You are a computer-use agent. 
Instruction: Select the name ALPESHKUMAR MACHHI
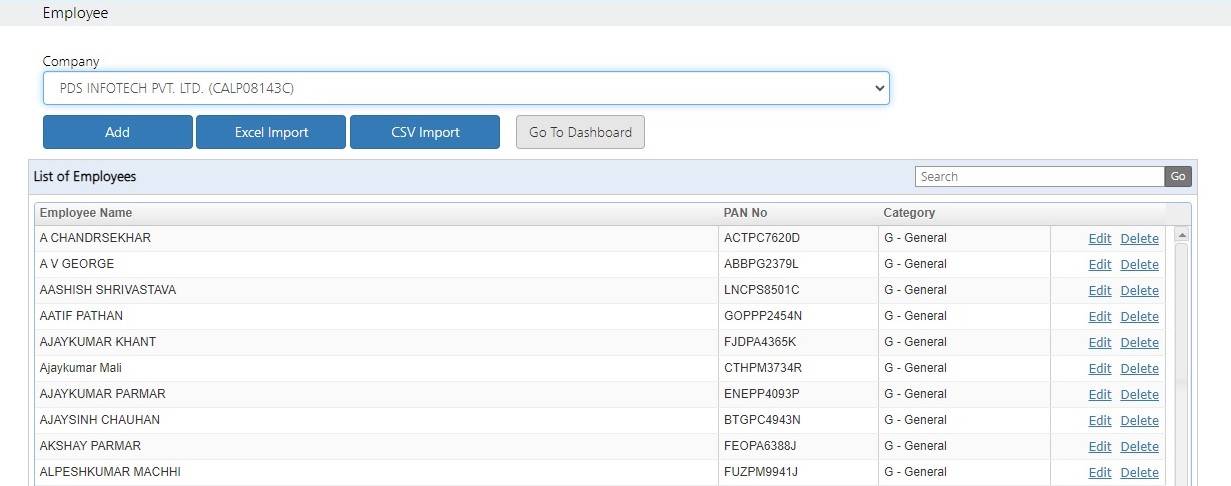point(110,472)
